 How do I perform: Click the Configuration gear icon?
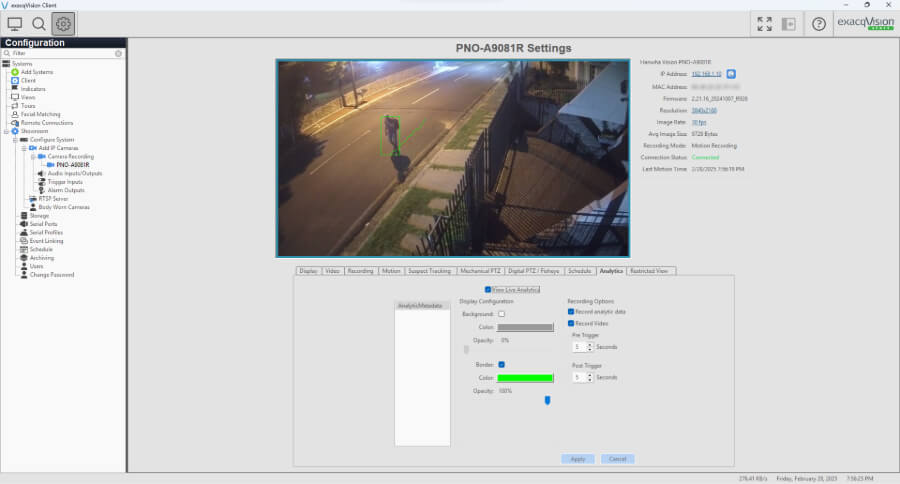tap(63, 23)
